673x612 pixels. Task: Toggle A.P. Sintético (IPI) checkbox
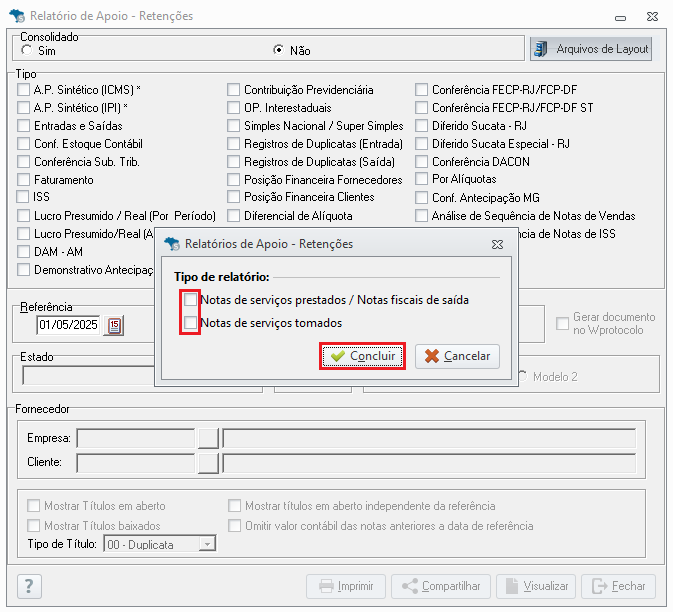pos(23,107)
